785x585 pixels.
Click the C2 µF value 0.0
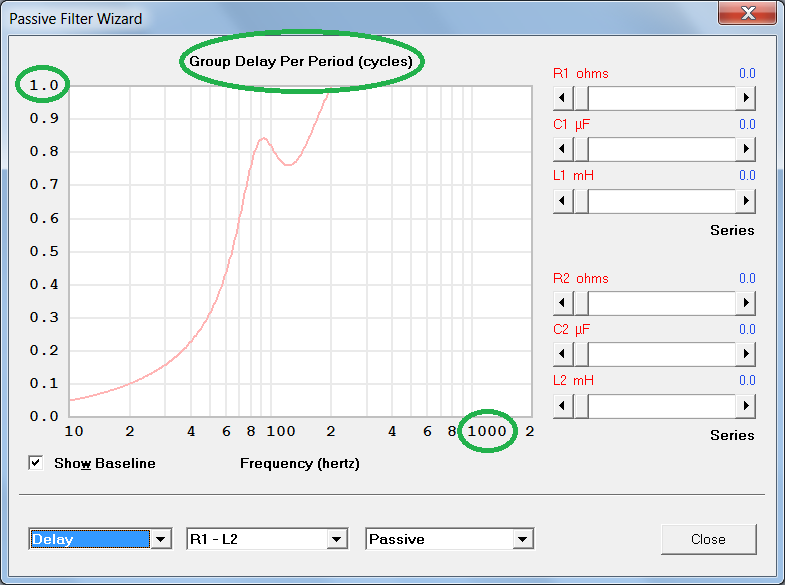tap(747, 329)
